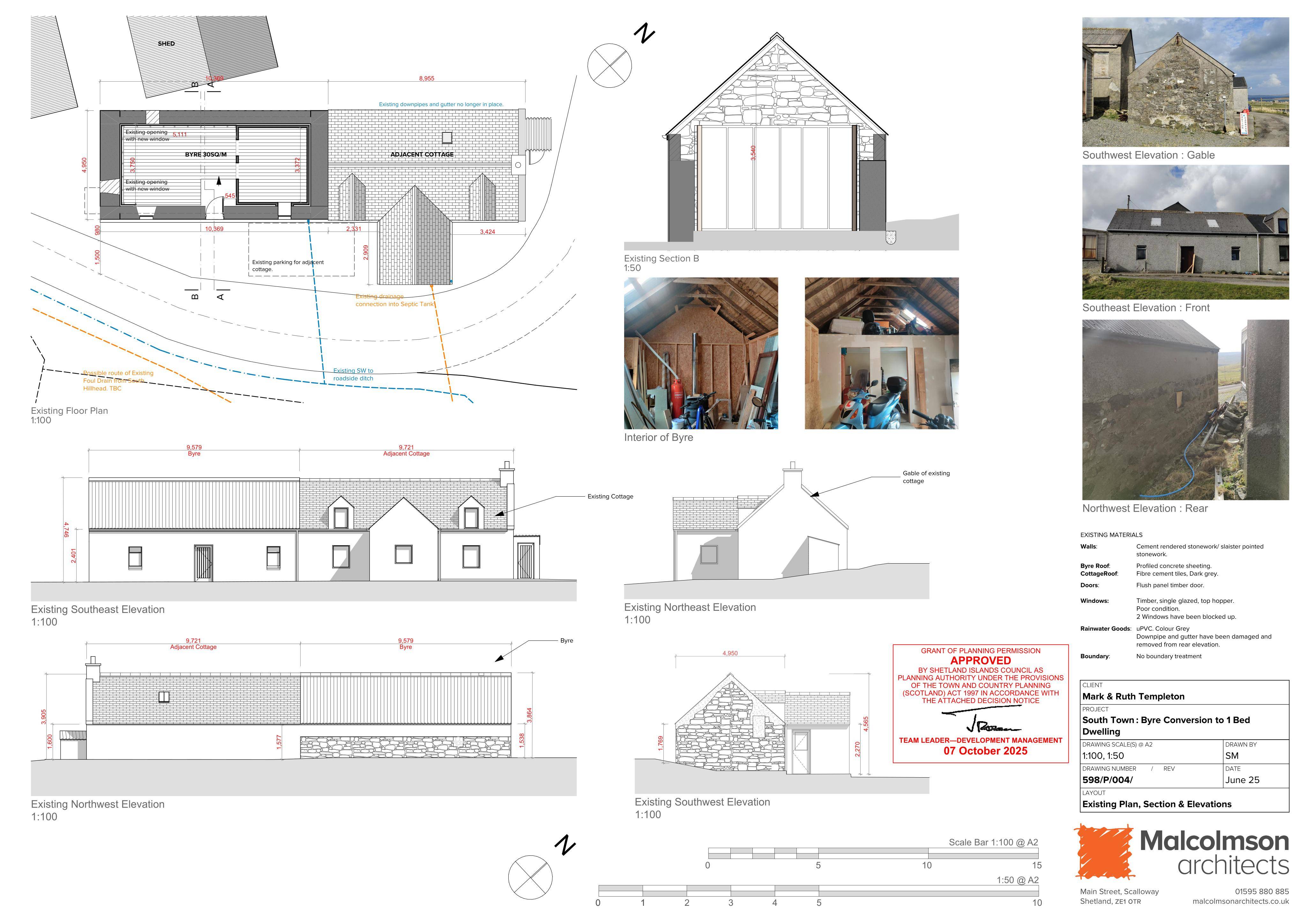Click the Southwest Elevation Gable photo
This screenshot has height=924, width=1307.
tap(1185, 82)
